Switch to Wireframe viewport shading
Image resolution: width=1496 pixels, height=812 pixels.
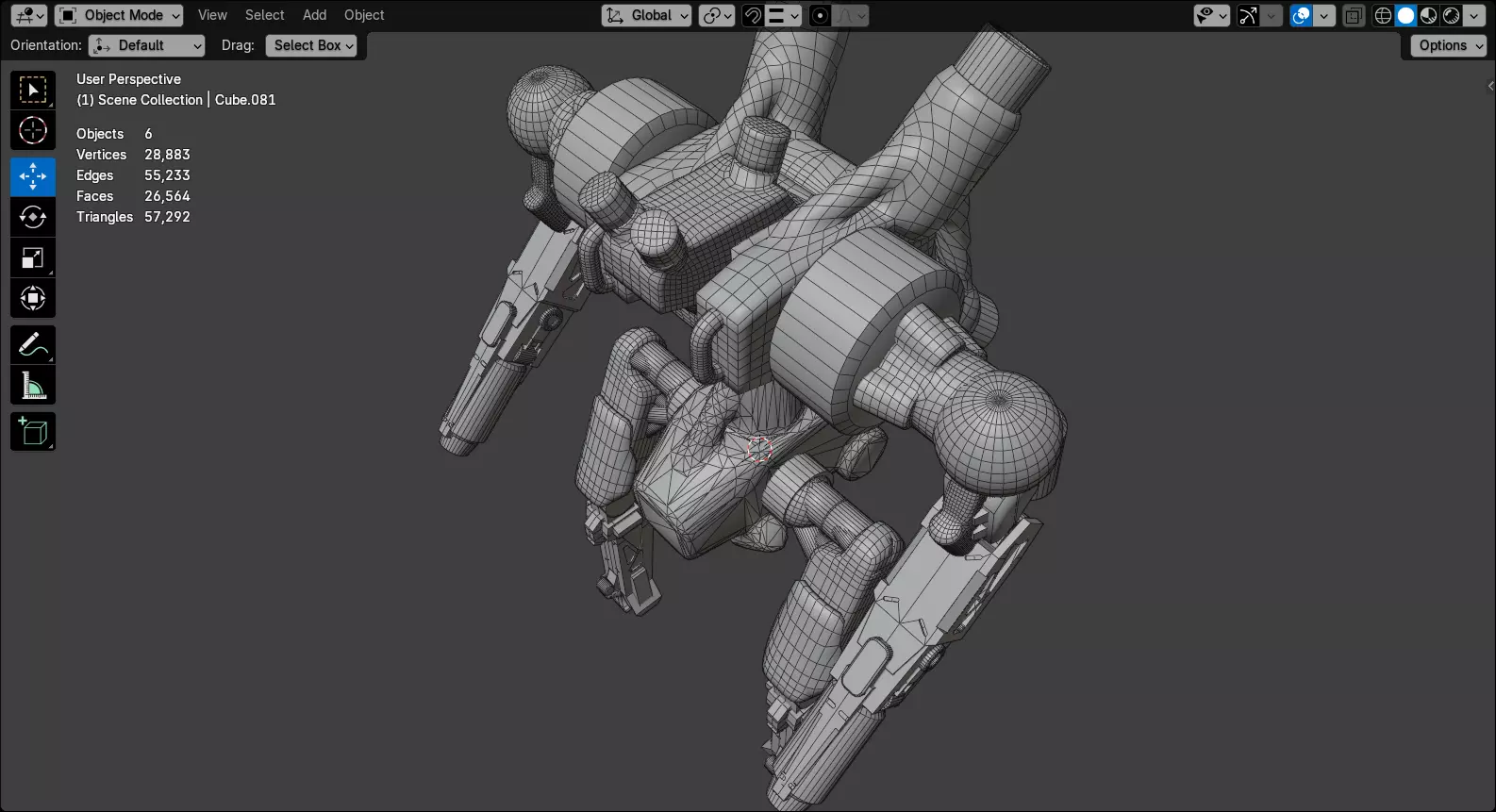pyautogui.click(x=1383, y=15)
